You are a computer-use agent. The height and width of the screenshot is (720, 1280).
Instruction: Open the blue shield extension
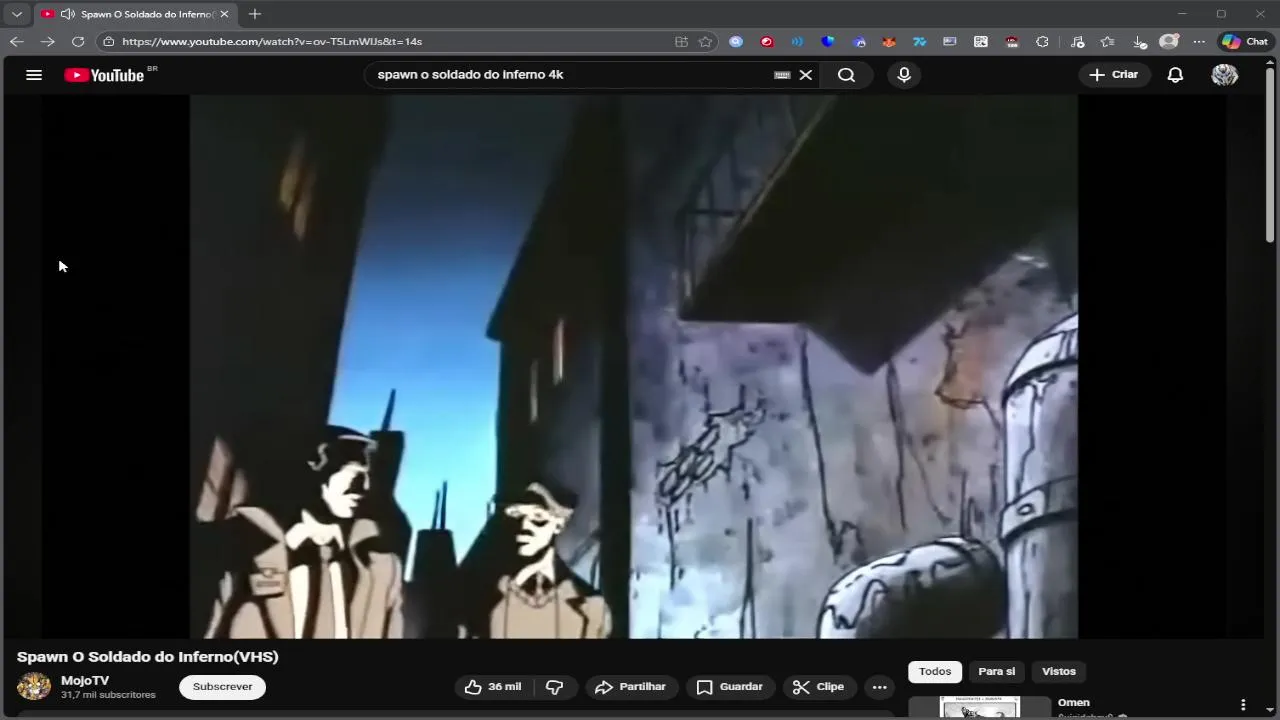(x=828, y=42)
